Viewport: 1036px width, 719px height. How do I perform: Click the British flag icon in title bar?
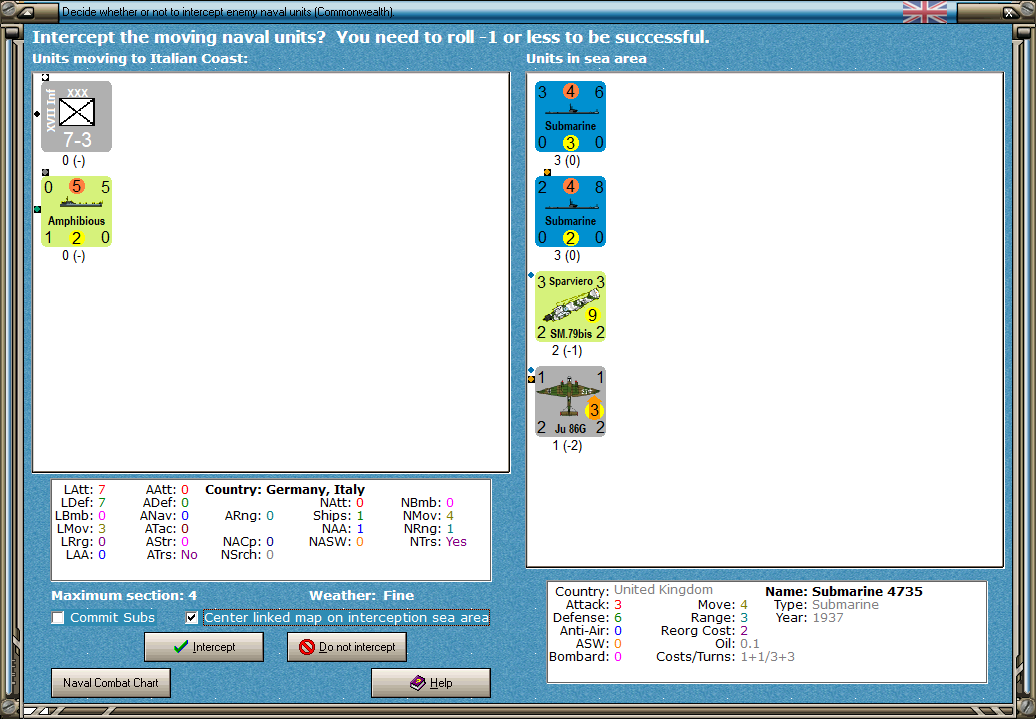tap(924, 12)
